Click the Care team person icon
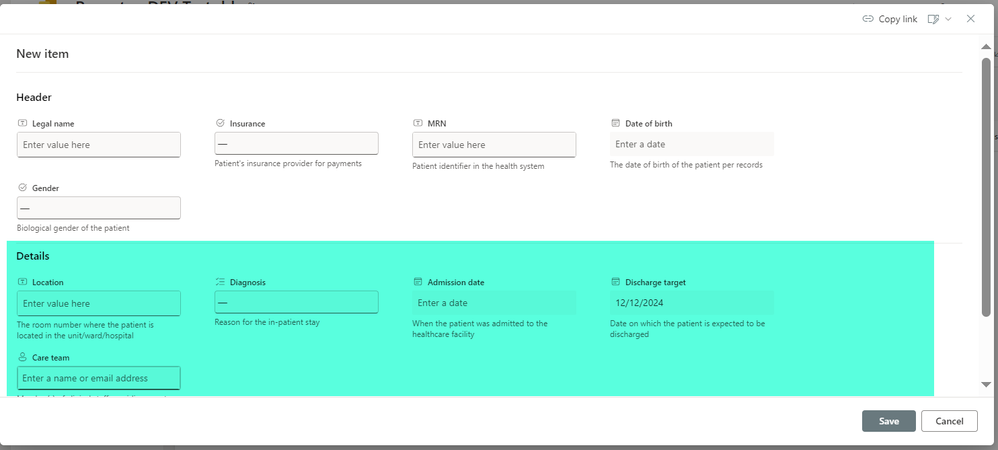Image resolution: width=998 pixels, height=450 pixels. pyautogui.click(x=22, y=357)
